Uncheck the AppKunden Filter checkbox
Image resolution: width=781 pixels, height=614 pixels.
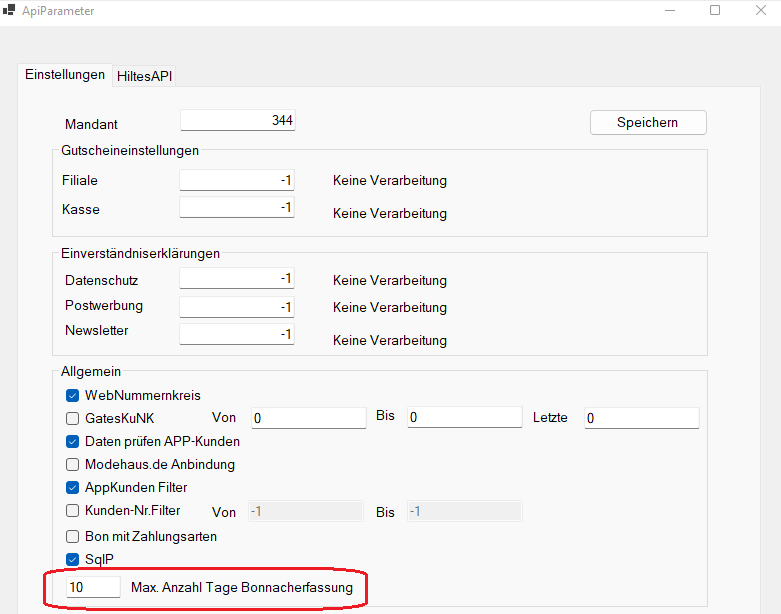(x=73, y=488)
